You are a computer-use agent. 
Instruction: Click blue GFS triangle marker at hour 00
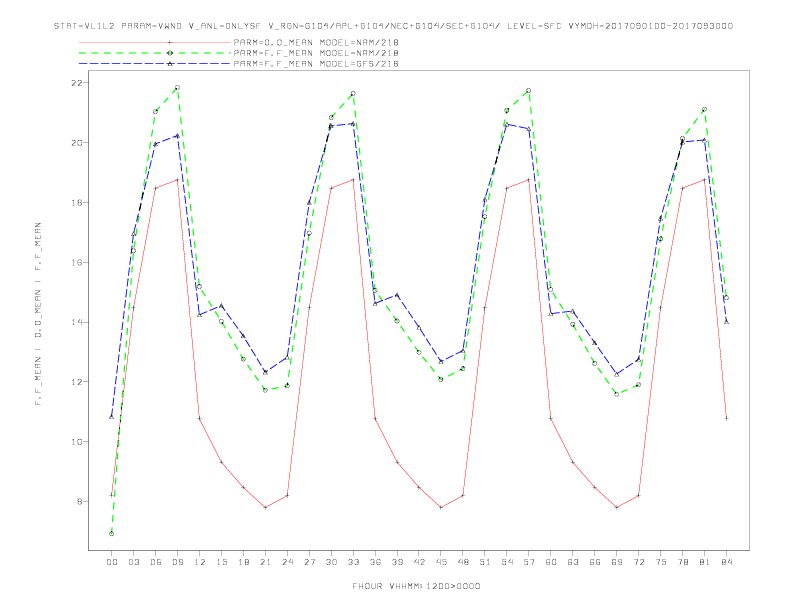(112, 417)
